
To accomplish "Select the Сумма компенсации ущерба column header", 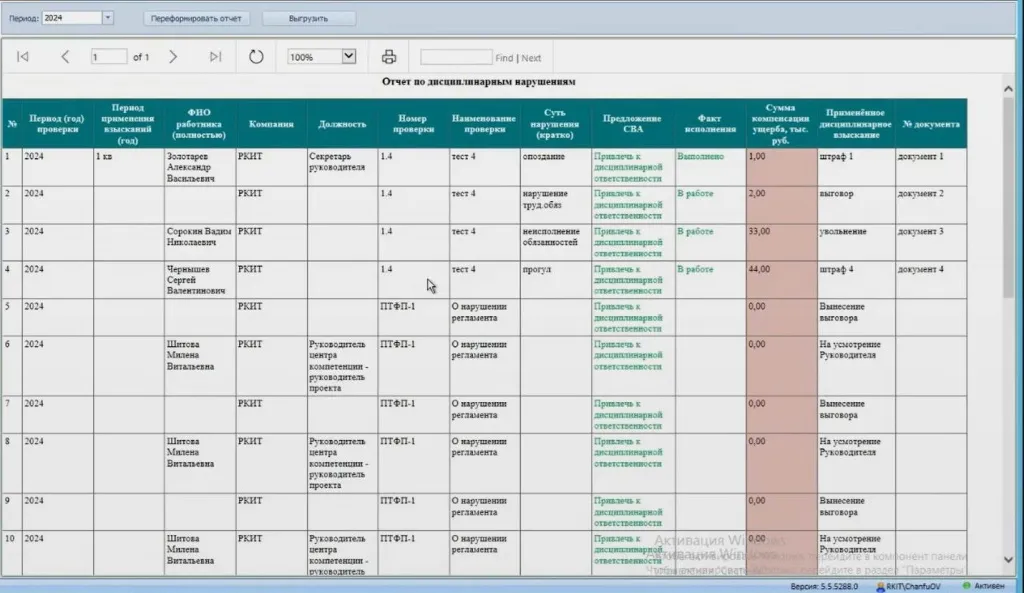I will click(781, 124).
